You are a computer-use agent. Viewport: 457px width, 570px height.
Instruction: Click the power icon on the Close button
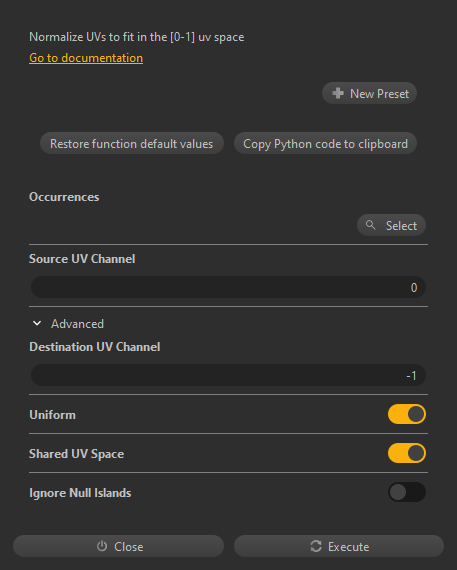point(102,546)
